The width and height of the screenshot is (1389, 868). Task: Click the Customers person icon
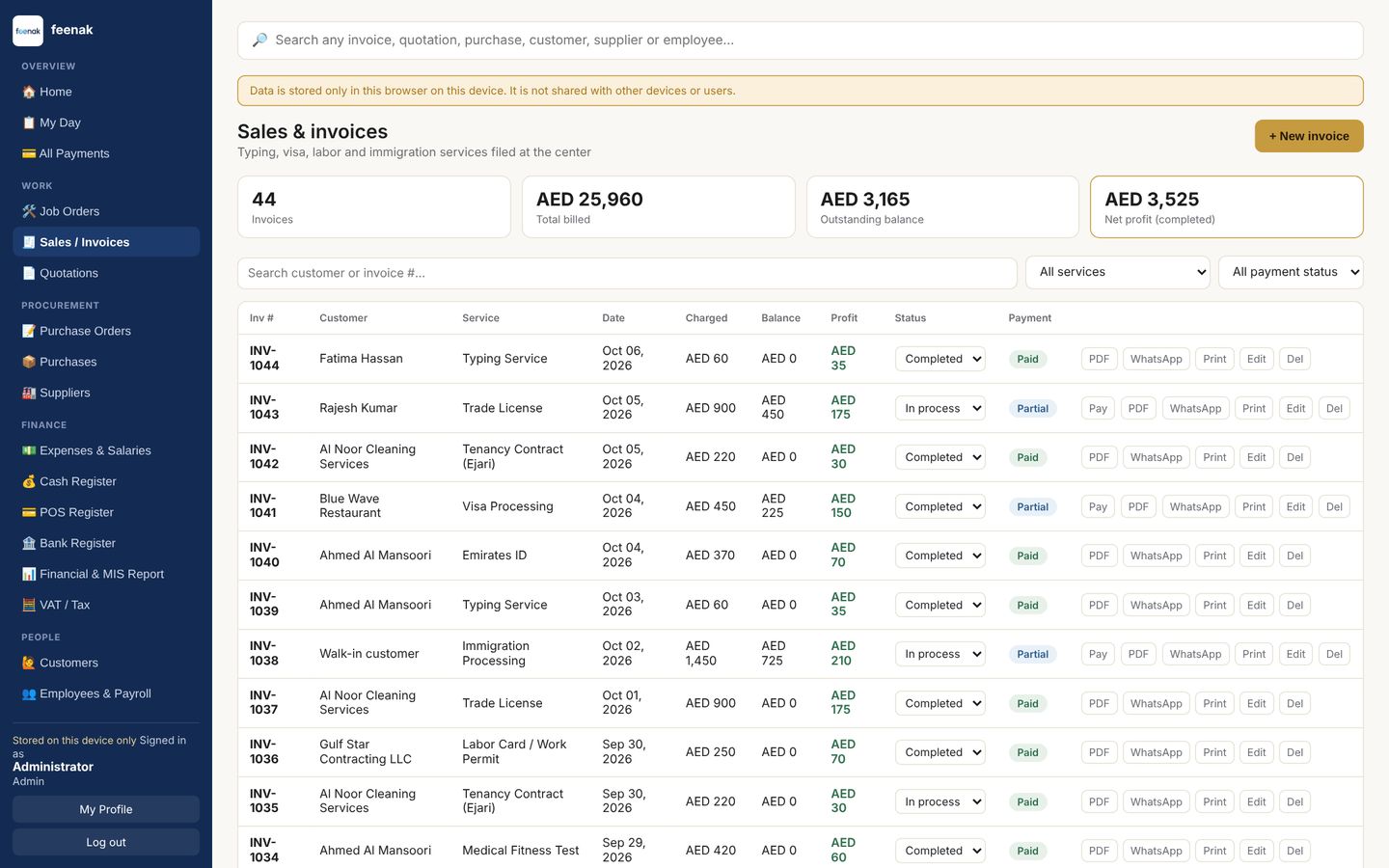click(29, 663)
